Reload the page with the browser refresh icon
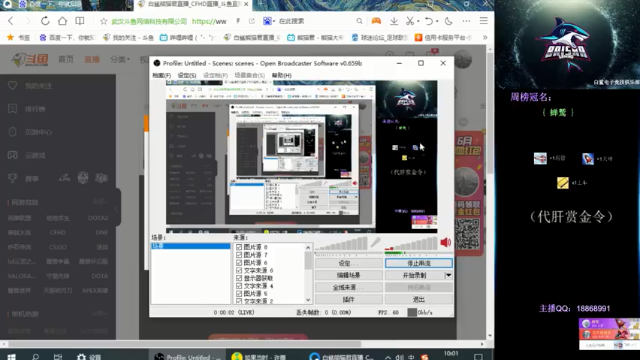 point(45,21)
